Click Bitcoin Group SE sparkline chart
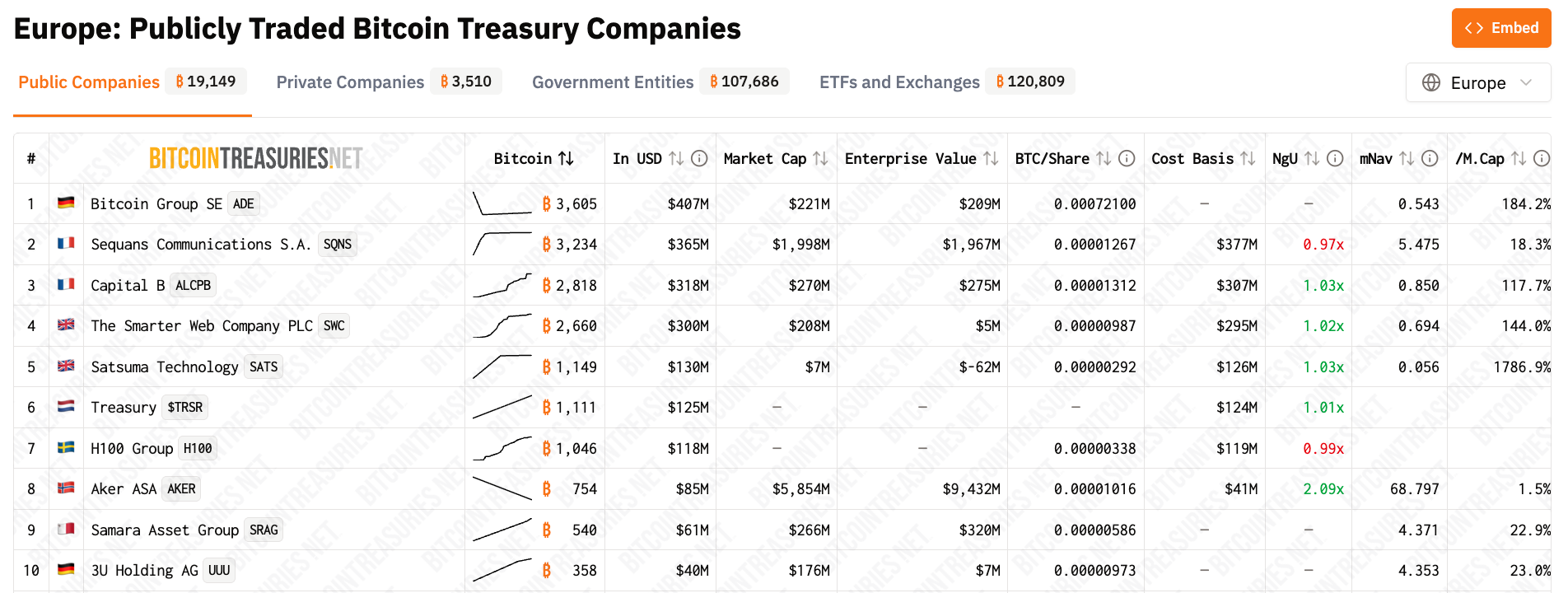The image size is (1568, 593). tap(502, 203)
